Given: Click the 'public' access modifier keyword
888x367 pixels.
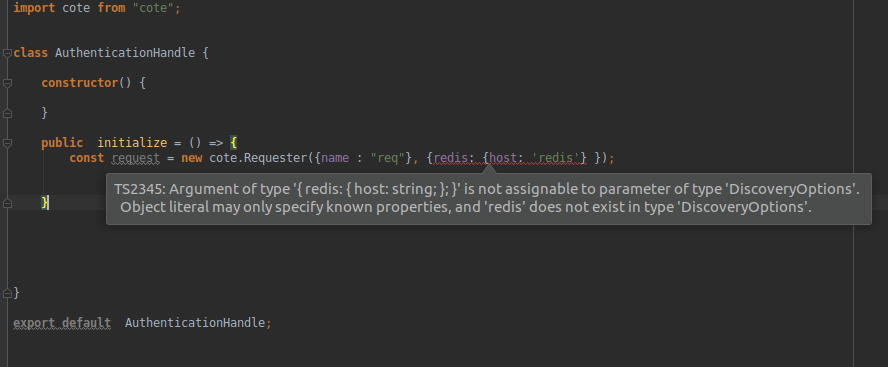Looking at the screenshot, I should click(62, 143).
